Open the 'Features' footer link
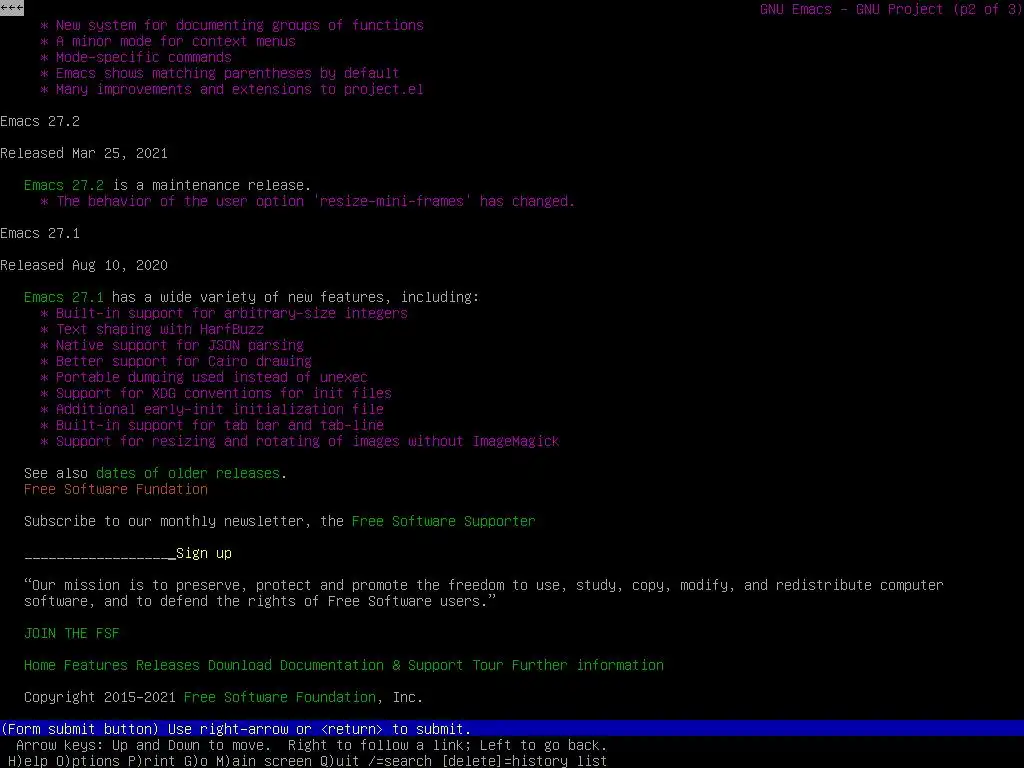 [x=95, y=665]
